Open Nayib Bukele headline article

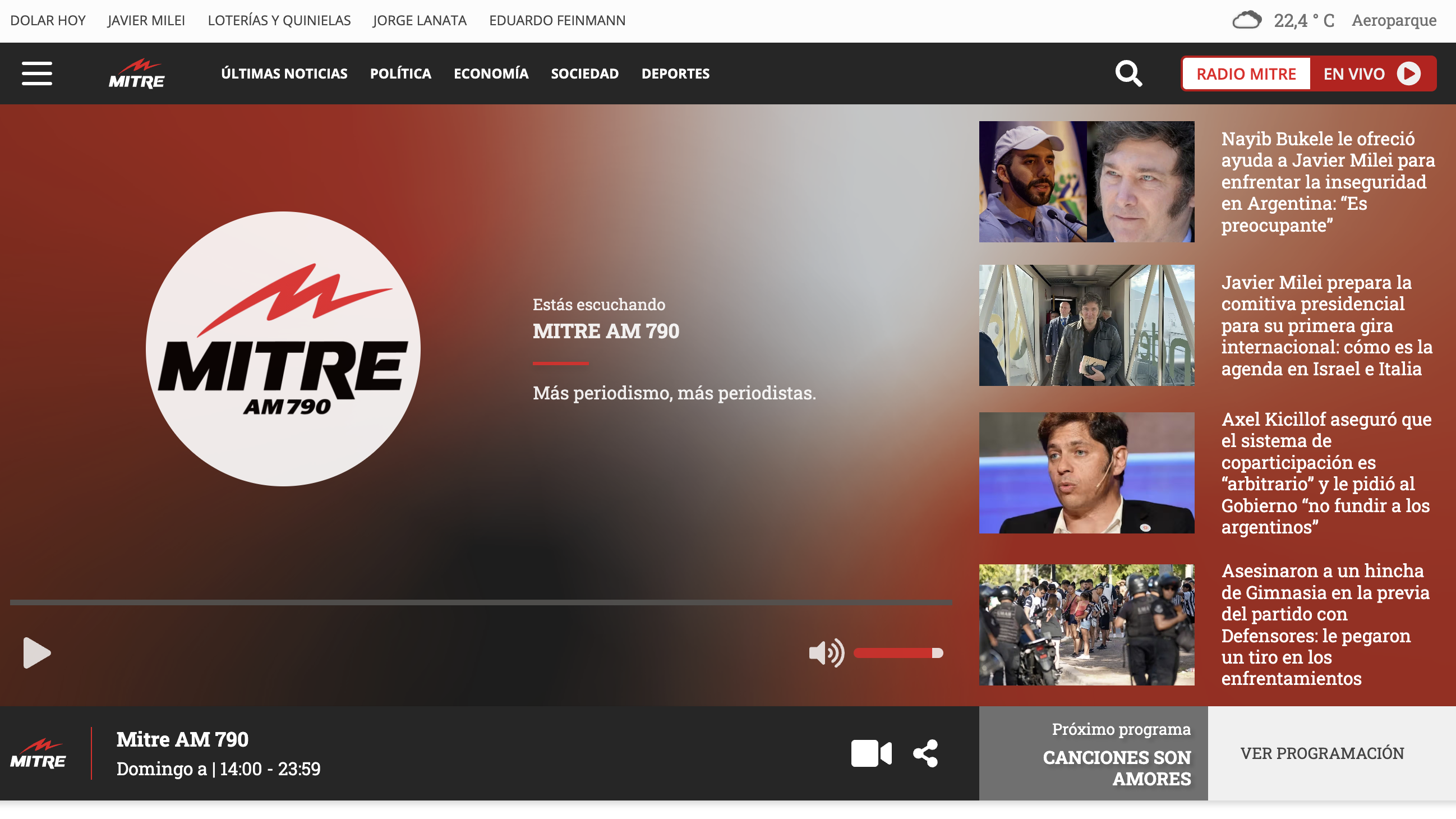[x=1328, y=181]
